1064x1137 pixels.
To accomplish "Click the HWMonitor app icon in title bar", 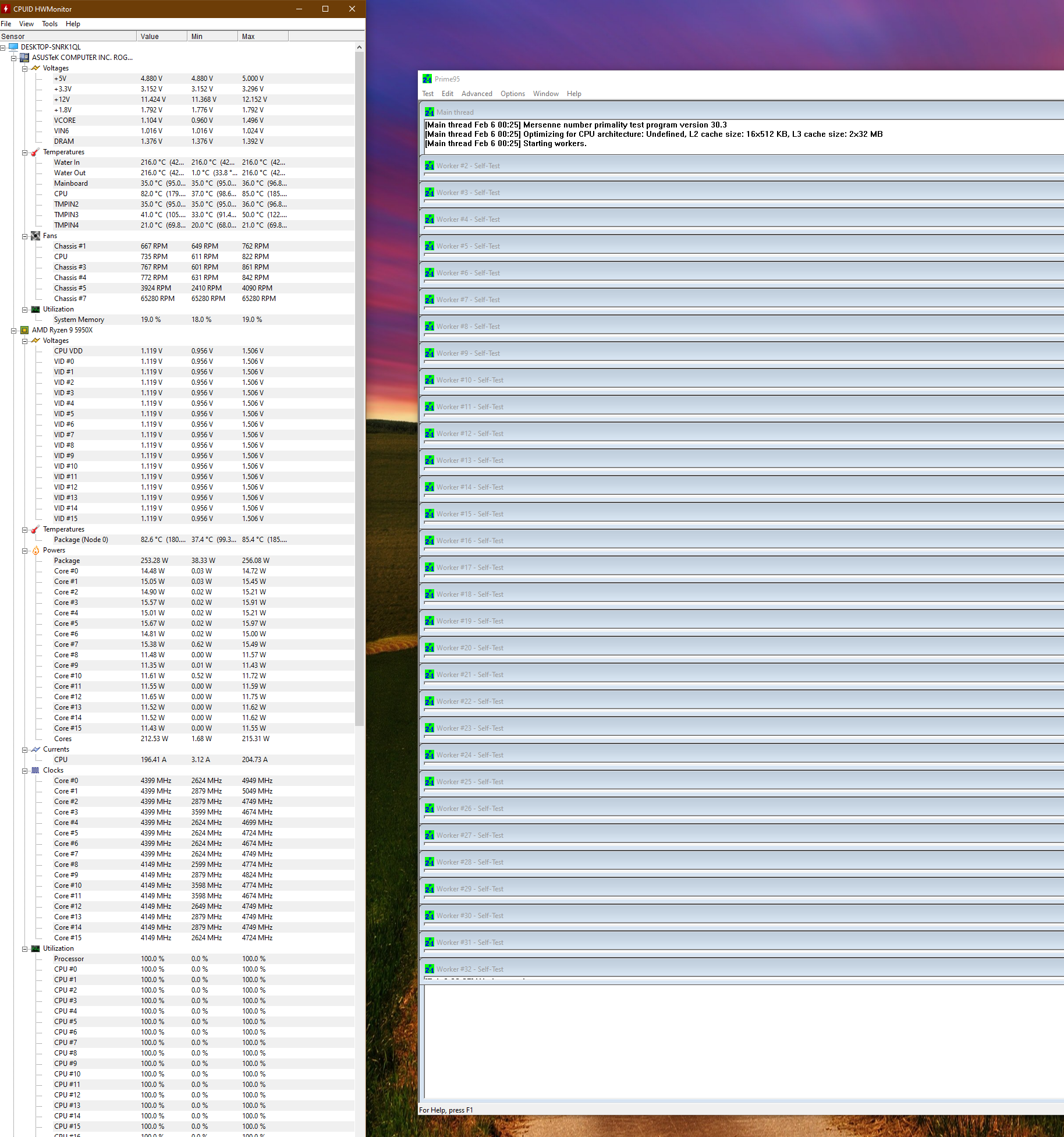I will tap(6, 9).
